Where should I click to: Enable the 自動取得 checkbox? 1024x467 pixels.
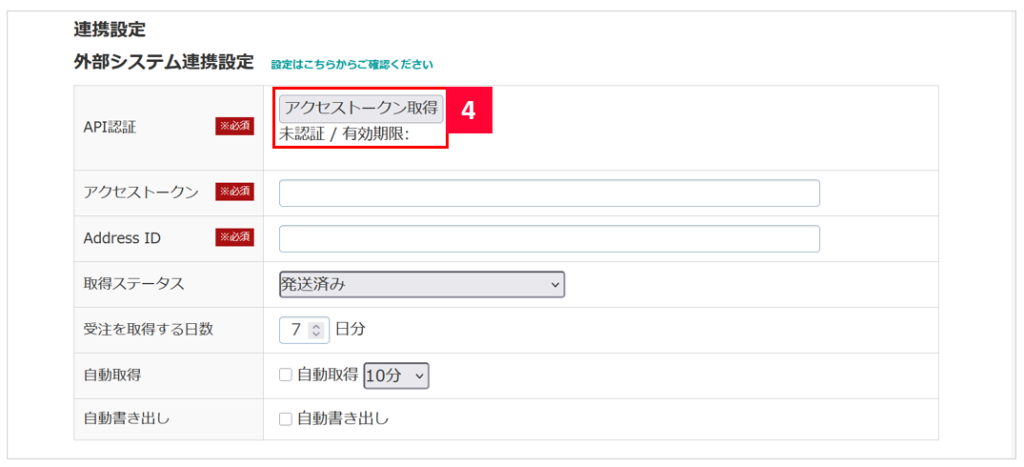pos(285,375)
